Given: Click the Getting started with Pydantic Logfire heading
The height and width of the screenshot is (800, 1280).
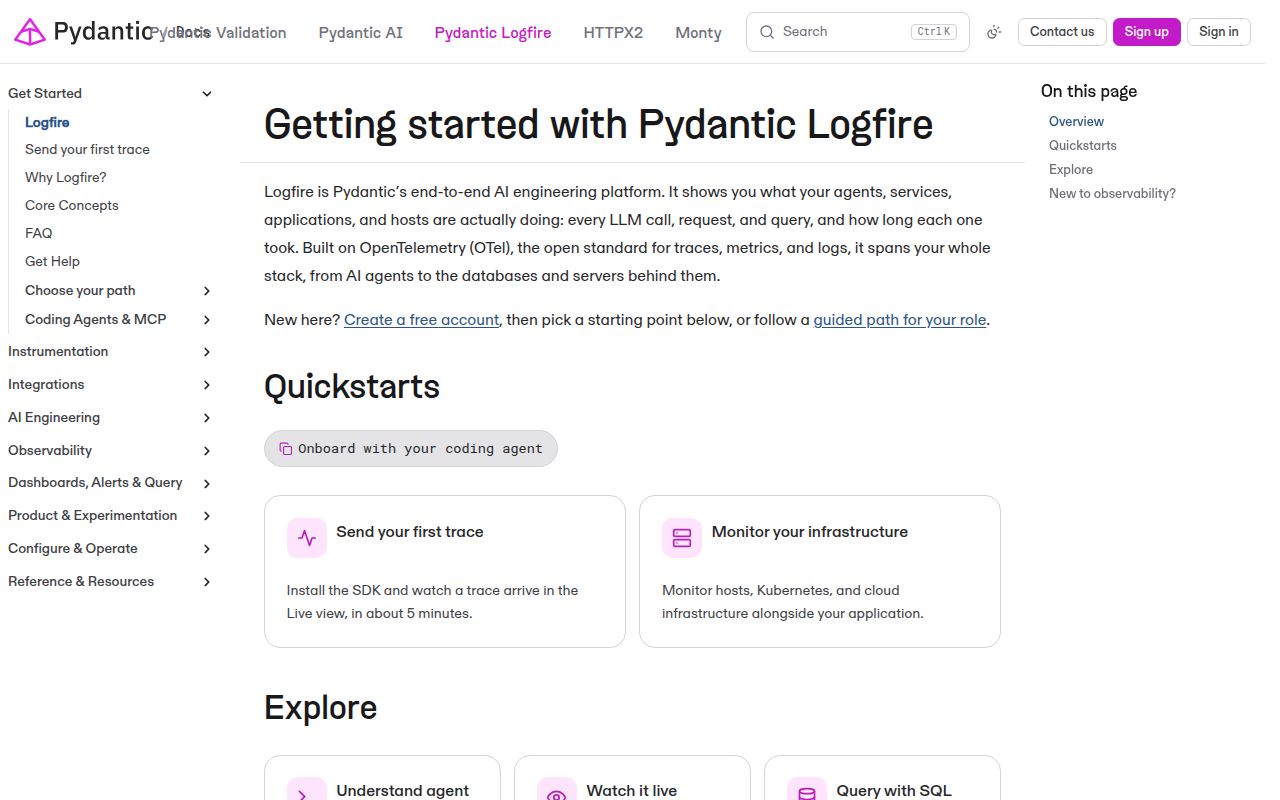Looking at the screenshot, I should click(x=598, y=125).
